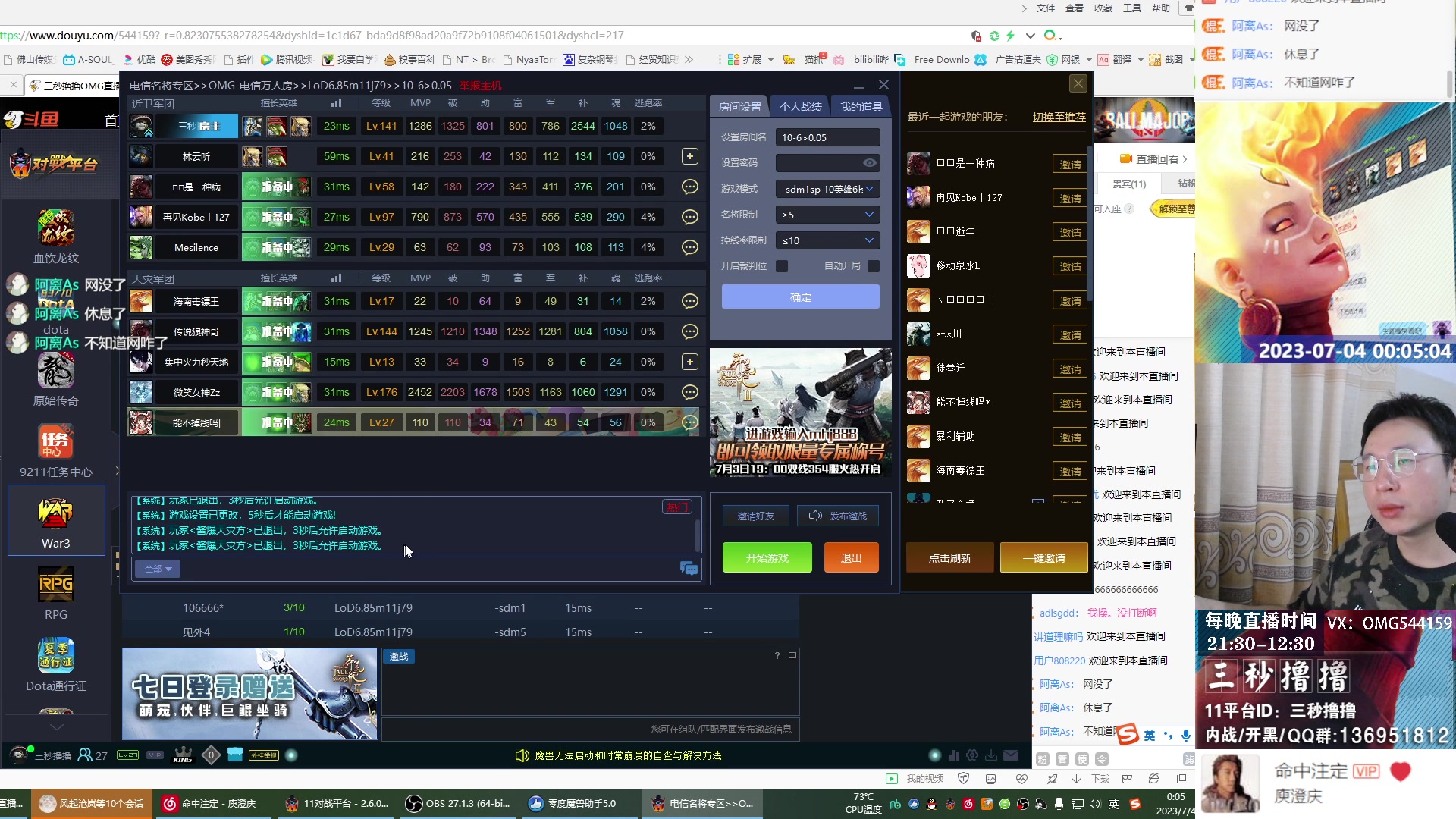Image resolution: width=1456 pixels, height=819 pixels.
Task: Switch to OBS 27.1.3 in taskbar
Action: 458,803
